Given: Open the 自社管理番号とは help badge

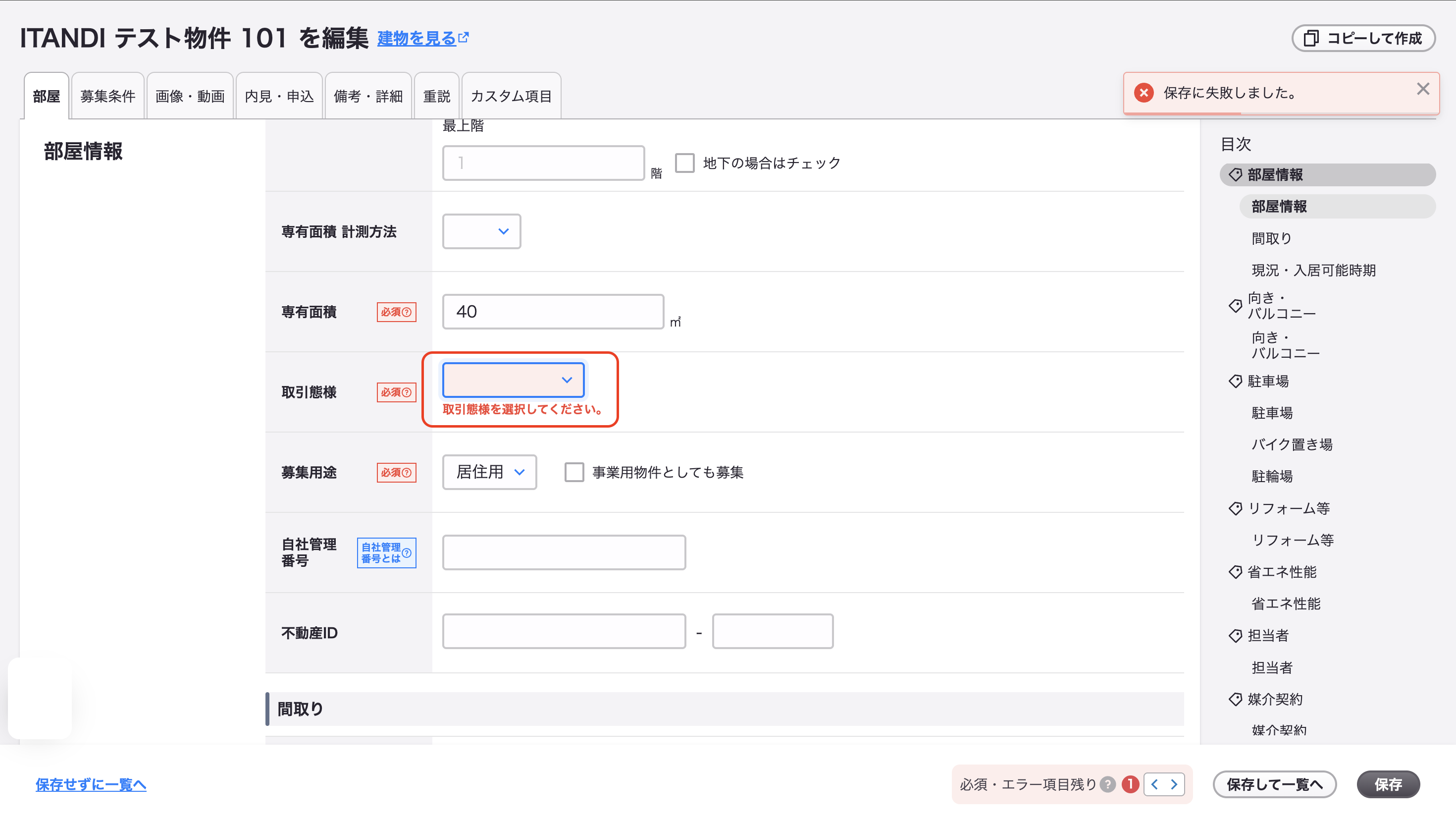Looking at the screenshot, I should (386, 552).
